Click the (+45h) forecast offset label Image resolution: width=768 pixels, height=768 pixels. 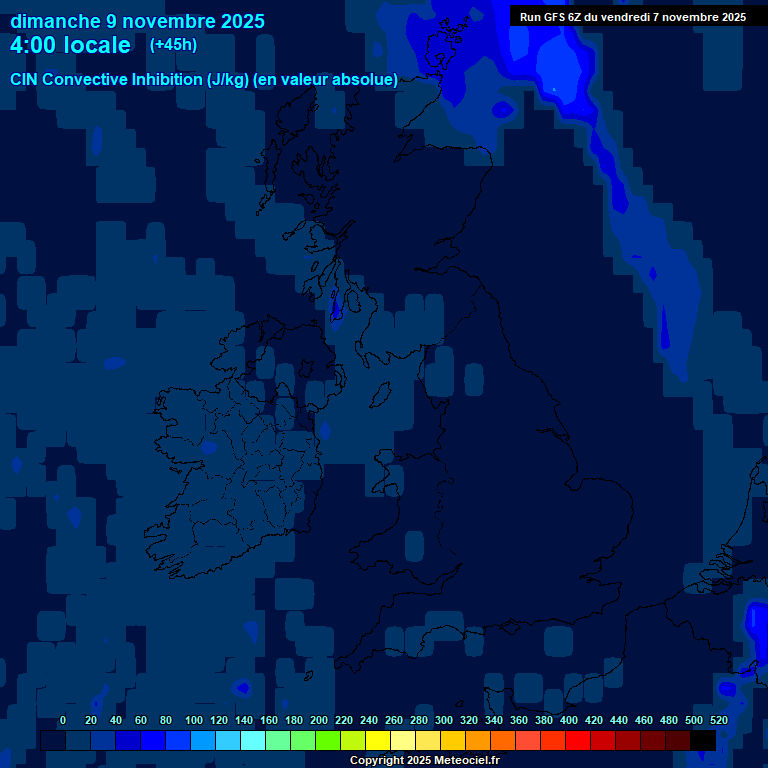pyautogui.click(x=173, y=45)
